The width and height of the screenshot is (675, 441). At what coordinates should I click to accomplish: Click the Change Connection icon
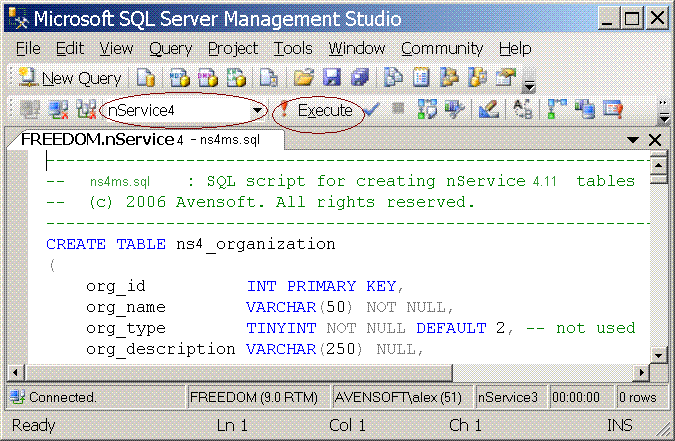[x=86, y=109]
